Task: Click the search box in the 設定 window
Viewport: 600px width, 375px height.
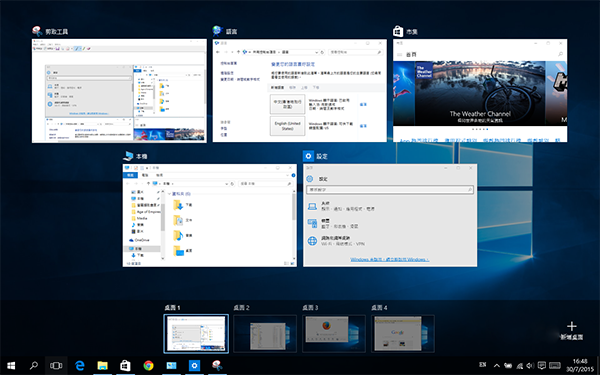Action: [x=390, y=189]
